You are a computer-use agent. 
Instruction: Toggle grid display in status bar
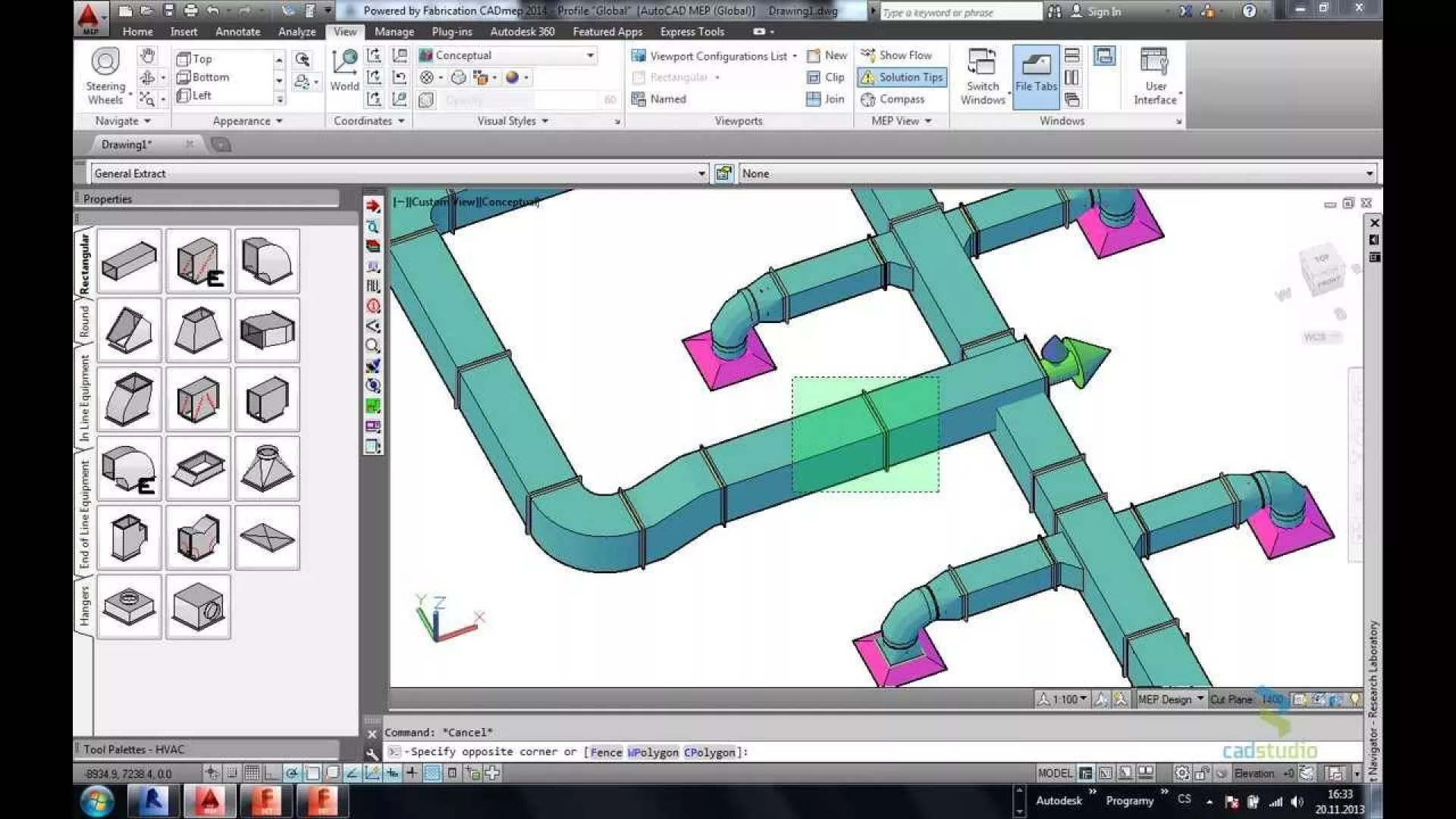pos(252,773)
